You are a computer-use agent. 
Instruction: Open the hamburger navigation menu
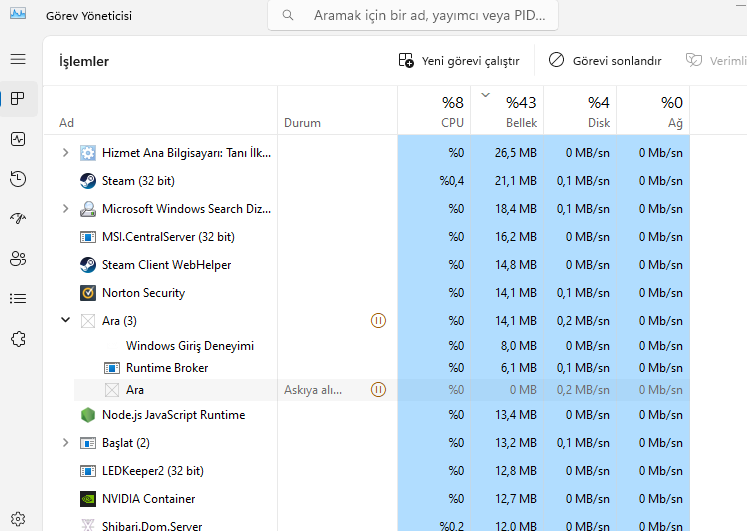(18, 59)
